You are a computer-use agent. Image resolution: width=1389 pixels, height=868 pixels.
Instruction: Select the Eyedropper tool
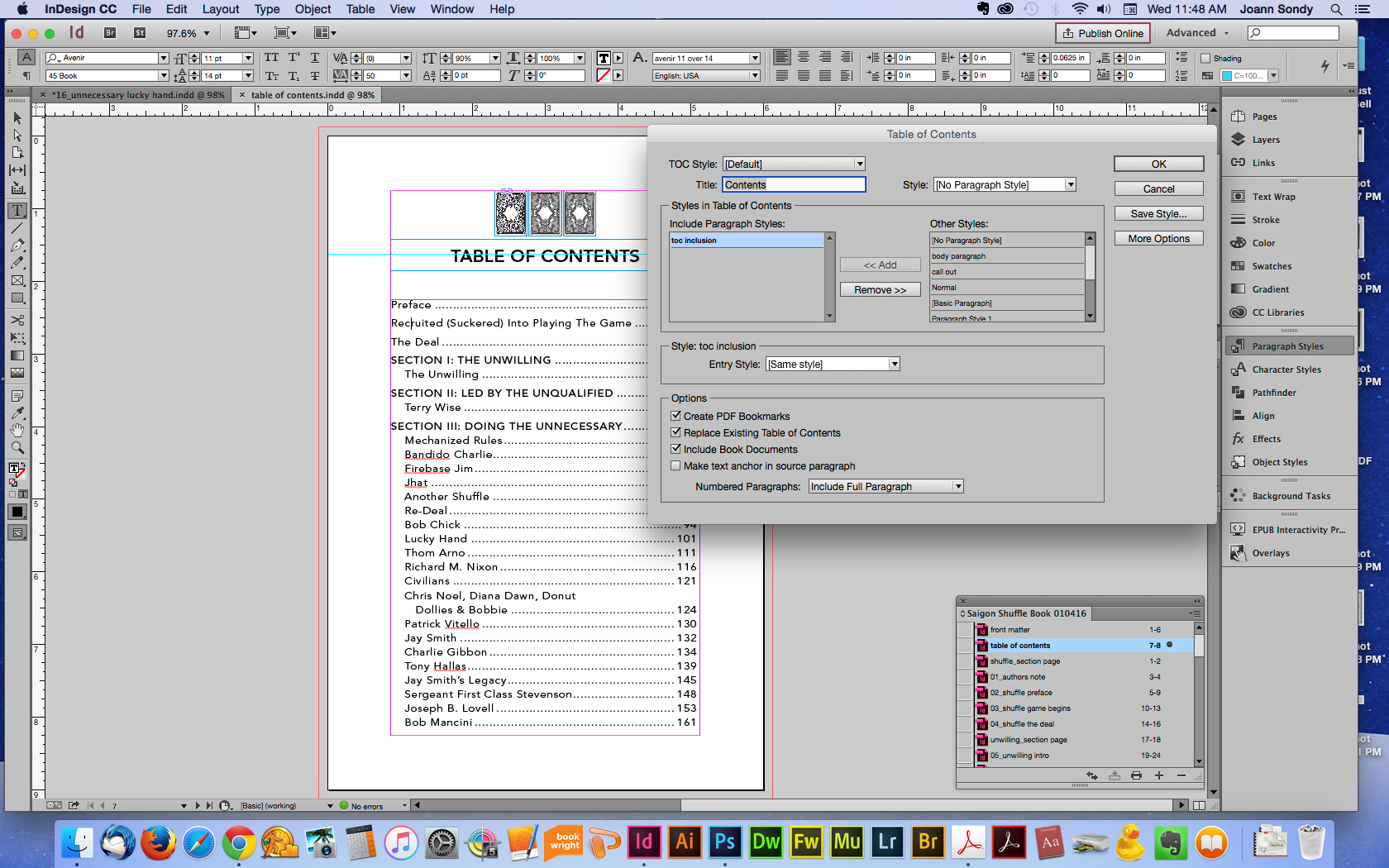17,413
